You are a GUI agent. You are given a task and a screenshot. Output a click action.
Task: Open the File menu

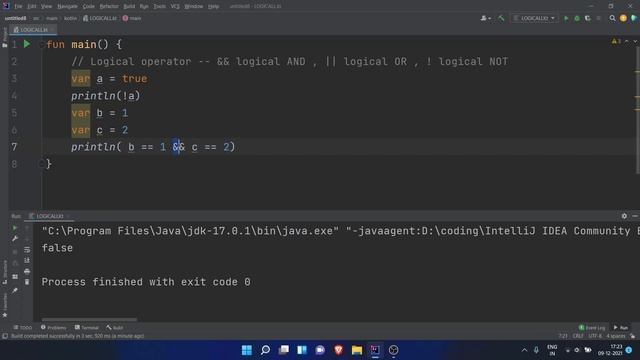(x=18, y=6)
